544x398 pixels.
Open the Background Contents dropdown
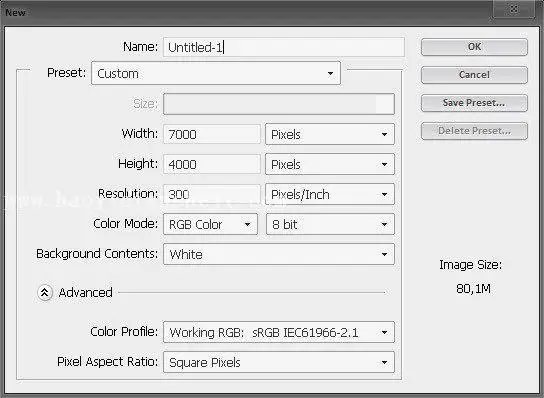279,254
